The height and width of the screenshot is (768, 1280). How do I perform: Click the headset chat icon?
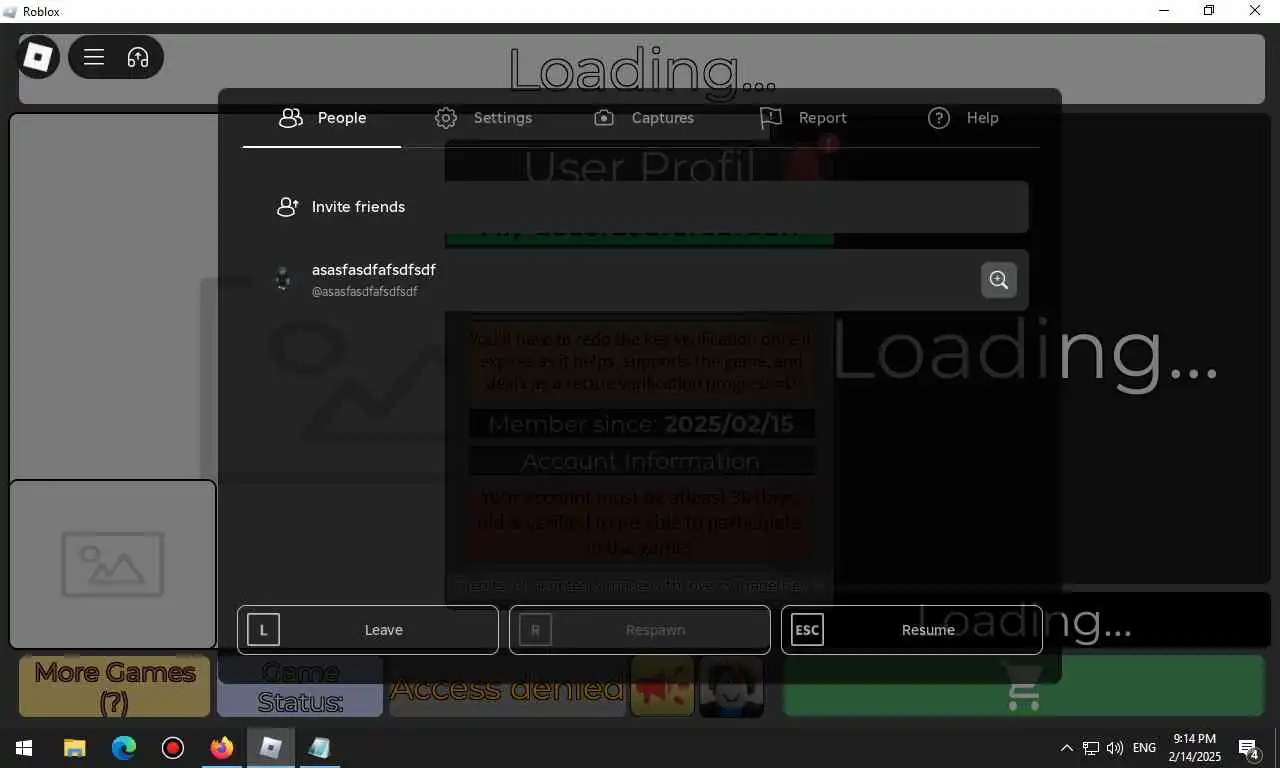pyautogui.click(x=138, y=57)
